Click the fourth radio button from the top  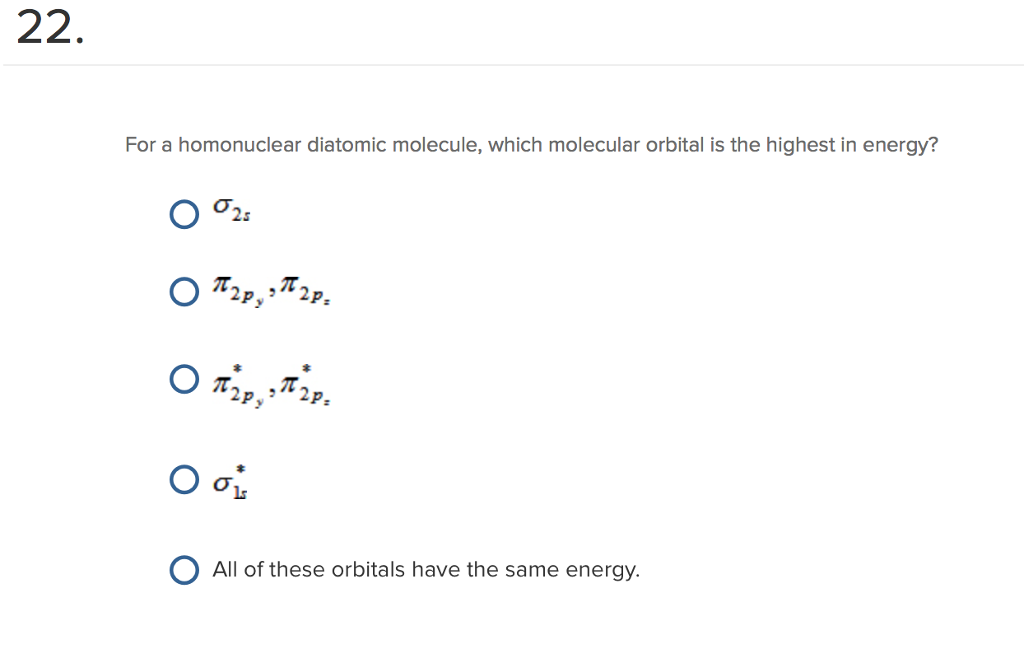coord(184,480)
